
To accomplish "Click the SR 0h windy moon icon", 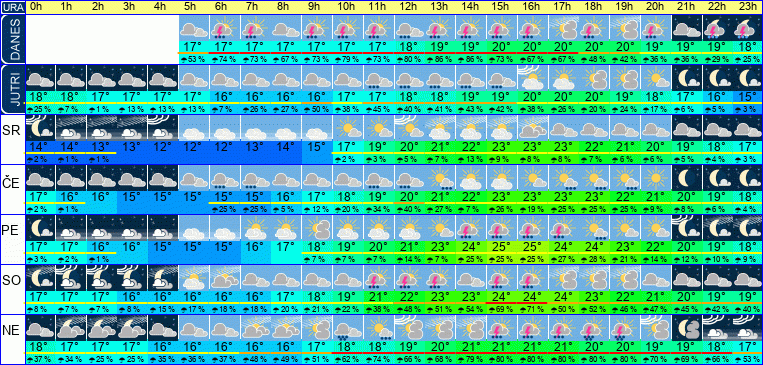I will click(40, 128).
